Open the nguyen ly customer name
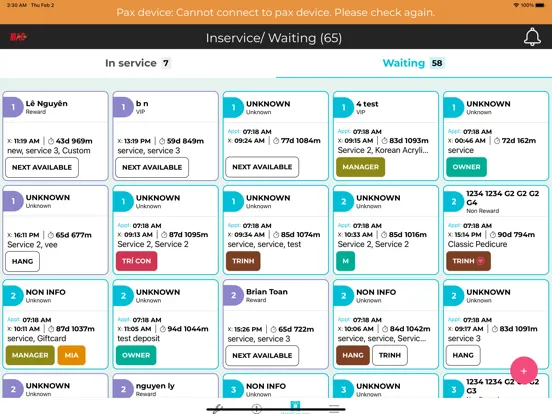Screen dimensions: 552x414 (155, 386)
